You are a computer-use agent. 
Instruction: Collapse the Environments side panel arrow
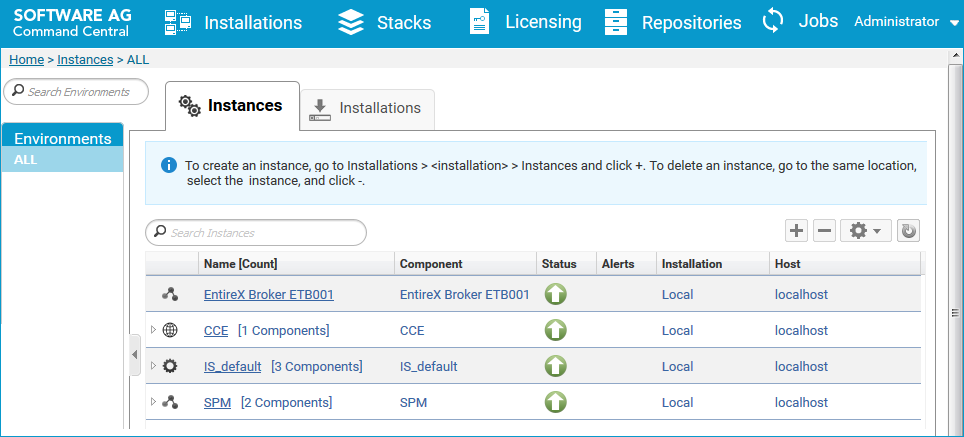[x=135, y=355]
